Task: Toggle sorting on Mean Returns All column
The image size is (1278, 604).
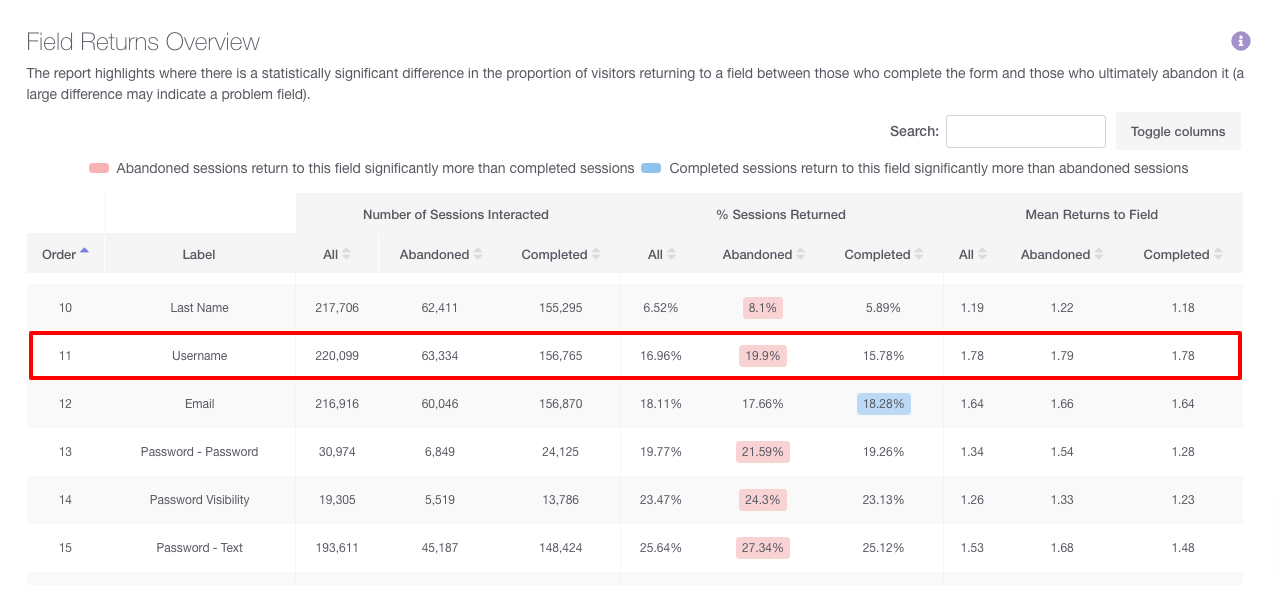Action: pos(983,254)
